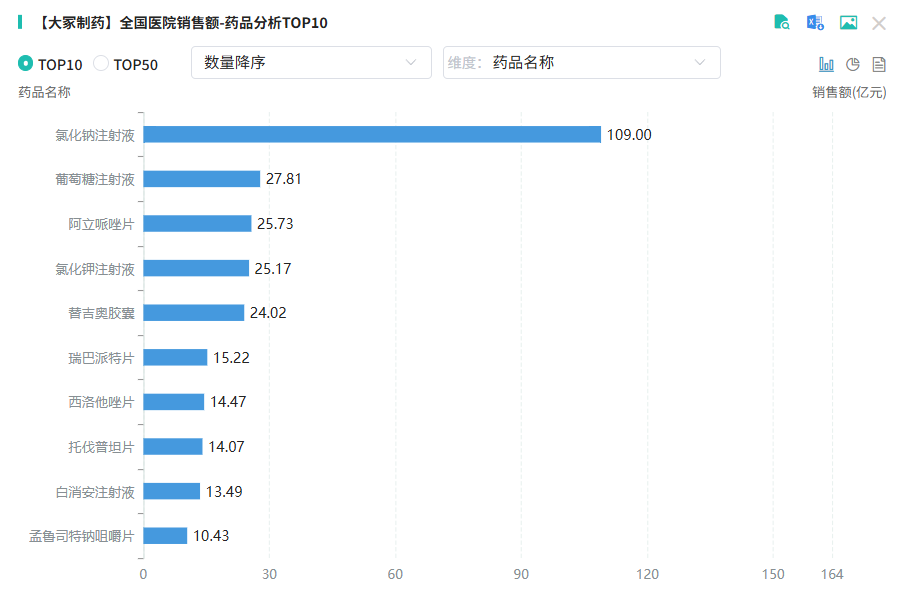The height and width of the screenshot is (593, 903).
Task: Click the 25.73 value label
Action: (275, 223)
